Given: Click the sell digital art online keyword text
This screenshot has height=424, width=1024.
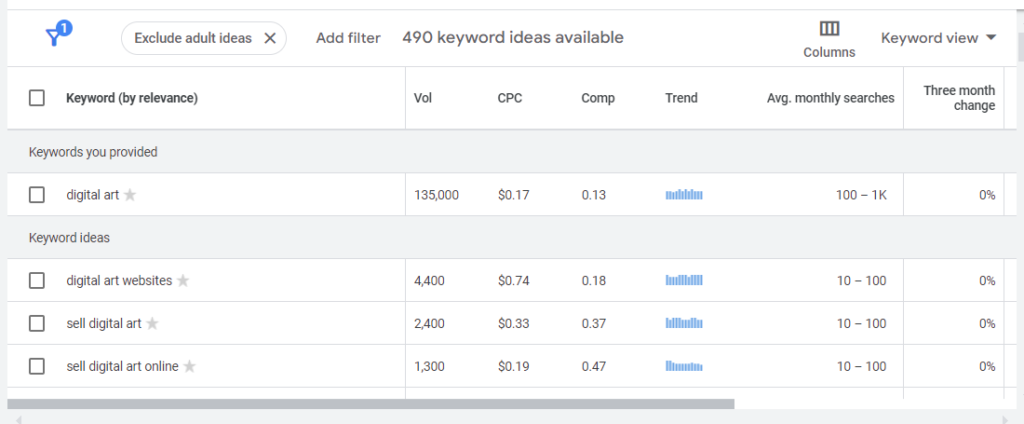Looking at the screenshot, I should coord(122,367).
